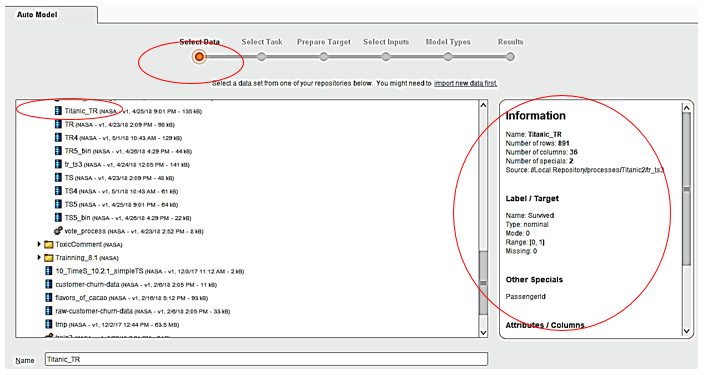
Task: Select the raw-customer-churn-data entry
Action: [143, 311]
